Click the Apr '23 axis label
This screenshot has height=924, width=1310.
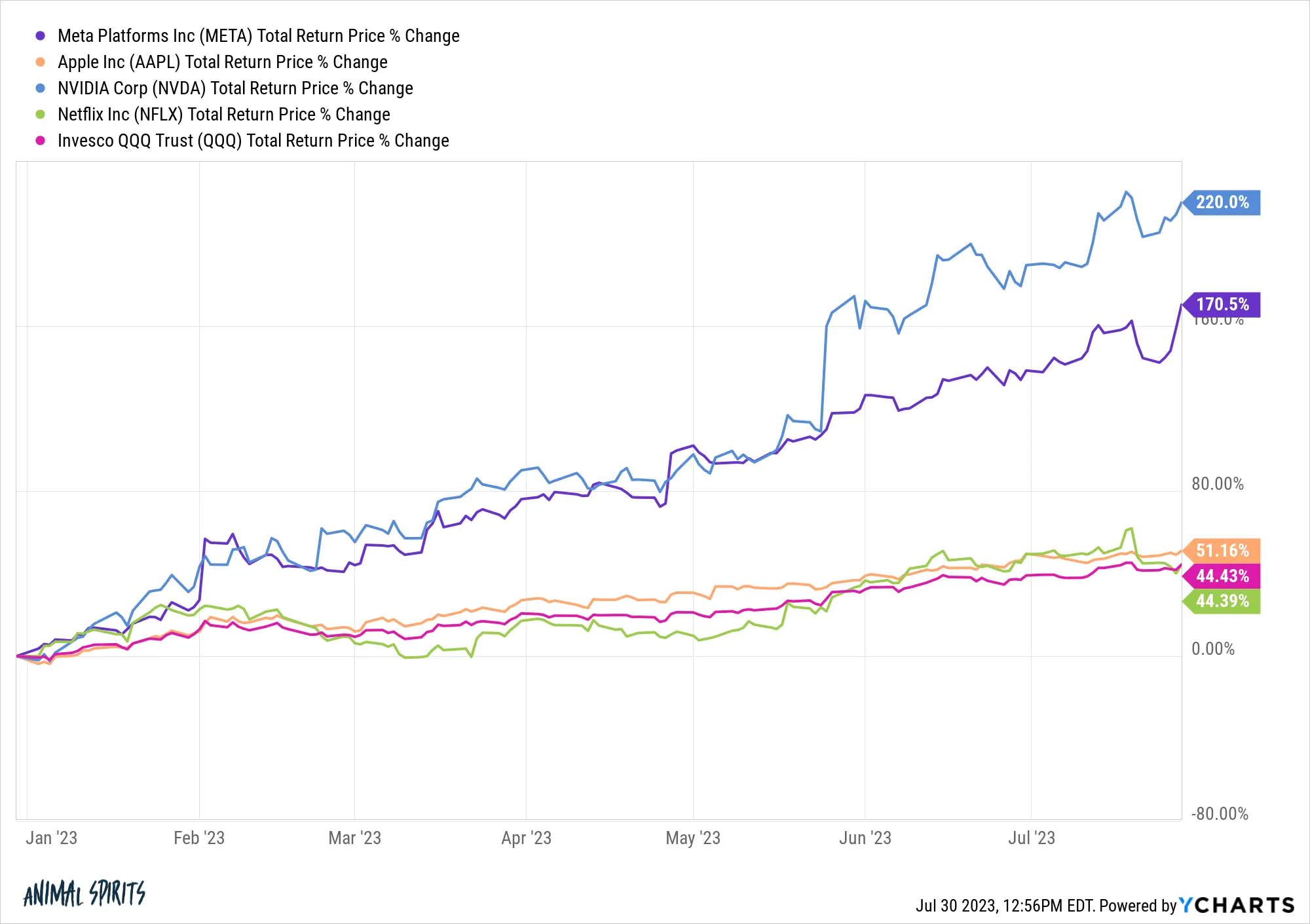coord(526,838)
